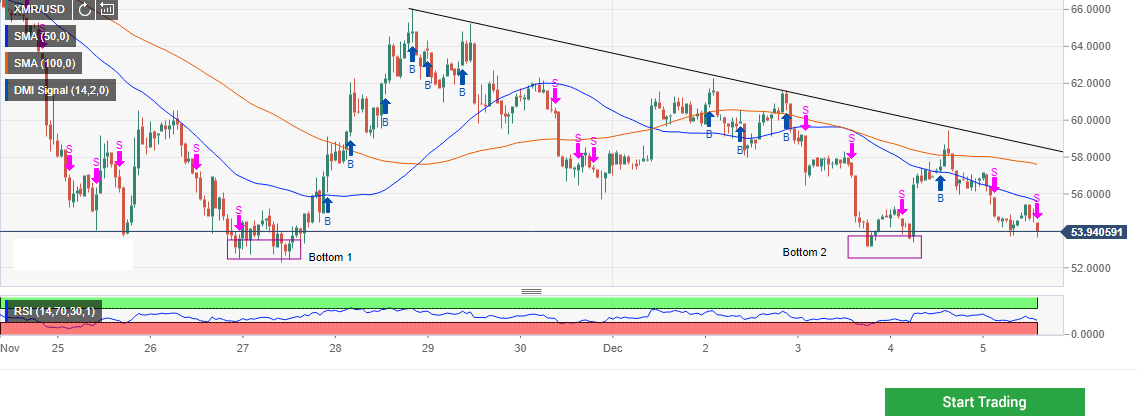Select the Bottom 1 purple rectangle

pos(264,249)
